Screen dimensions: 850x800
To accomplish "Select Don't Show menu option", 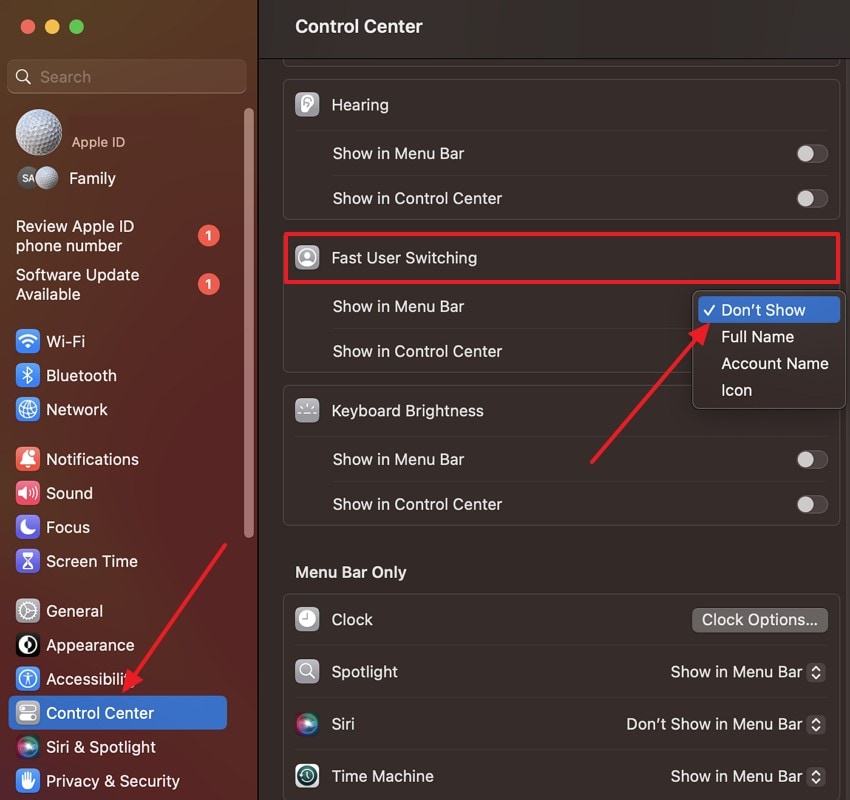I will [x=769, y=310].
